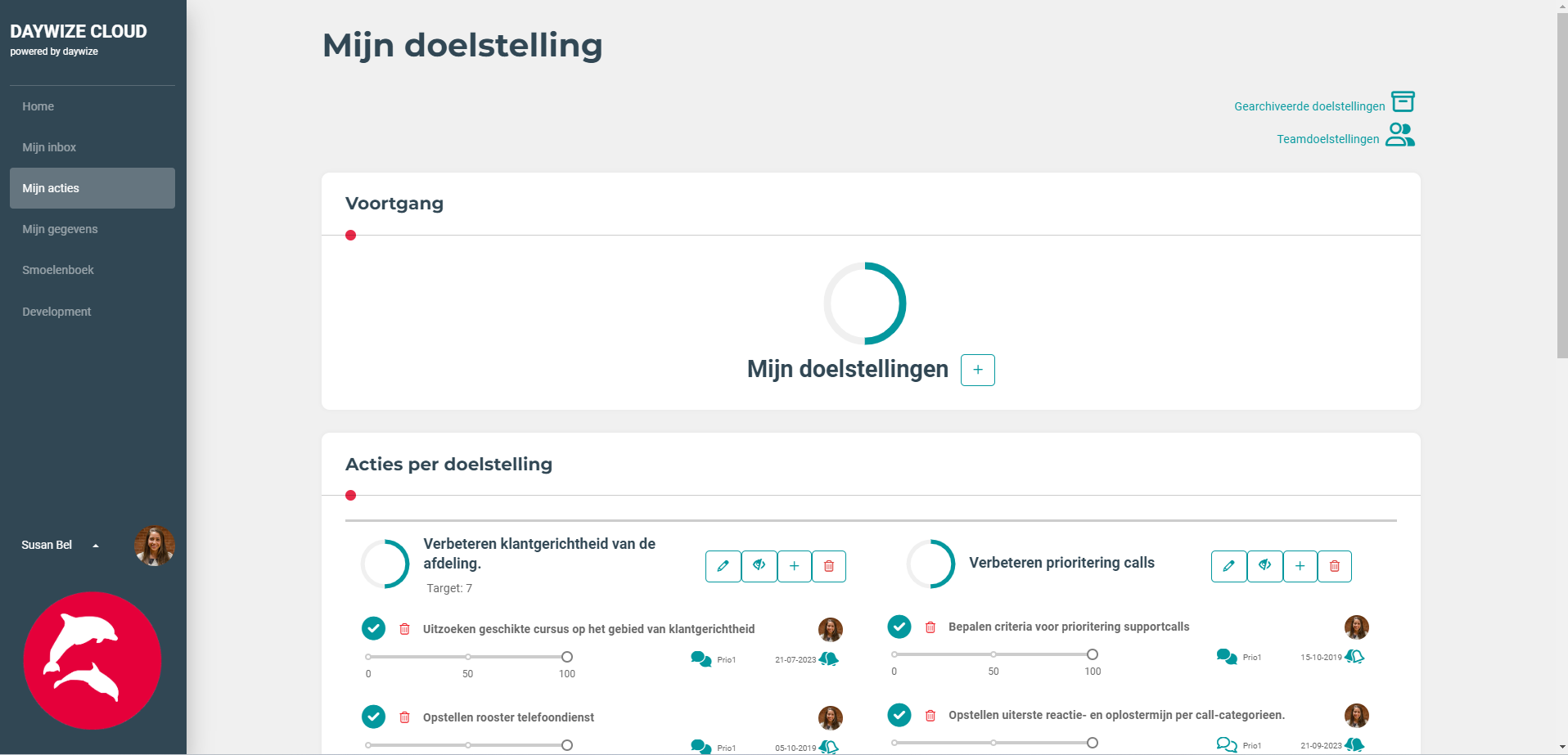This screenshot has height=755, width=1568.
Task: Open the chat icon next to Prio1 for 'Uitzoeken geschikte cursus'
Action: point(700,658)
